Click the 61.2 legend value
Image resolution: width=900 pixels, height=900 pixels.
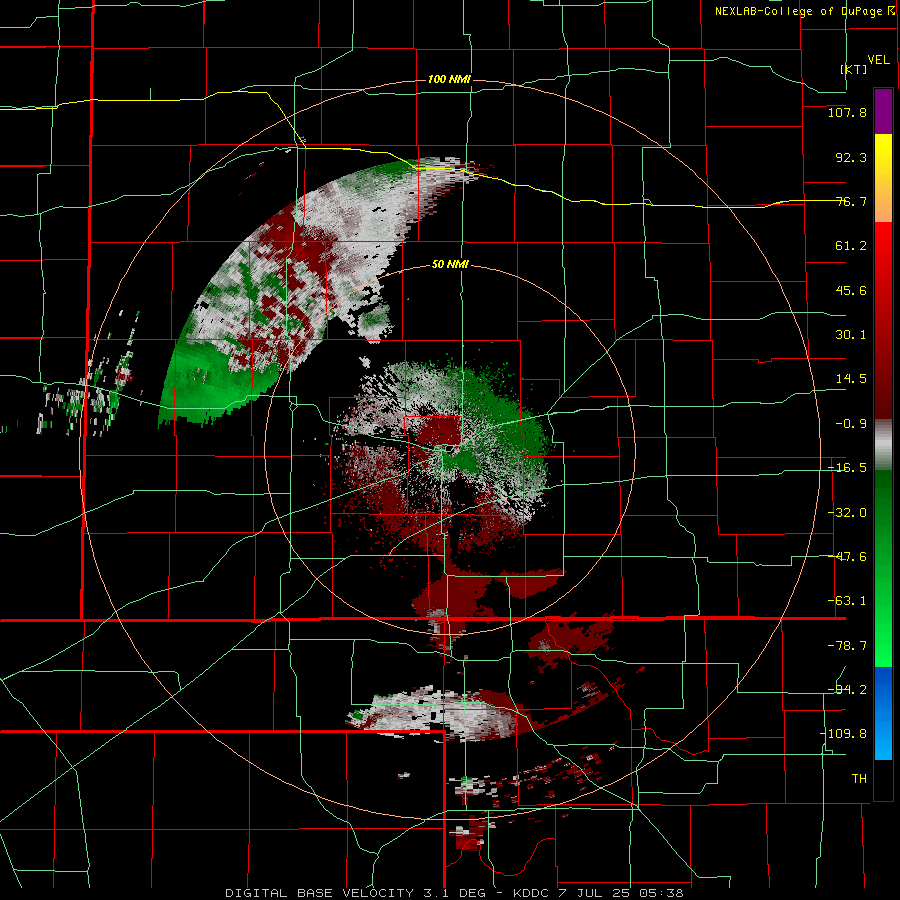click(x=851, y=246)
